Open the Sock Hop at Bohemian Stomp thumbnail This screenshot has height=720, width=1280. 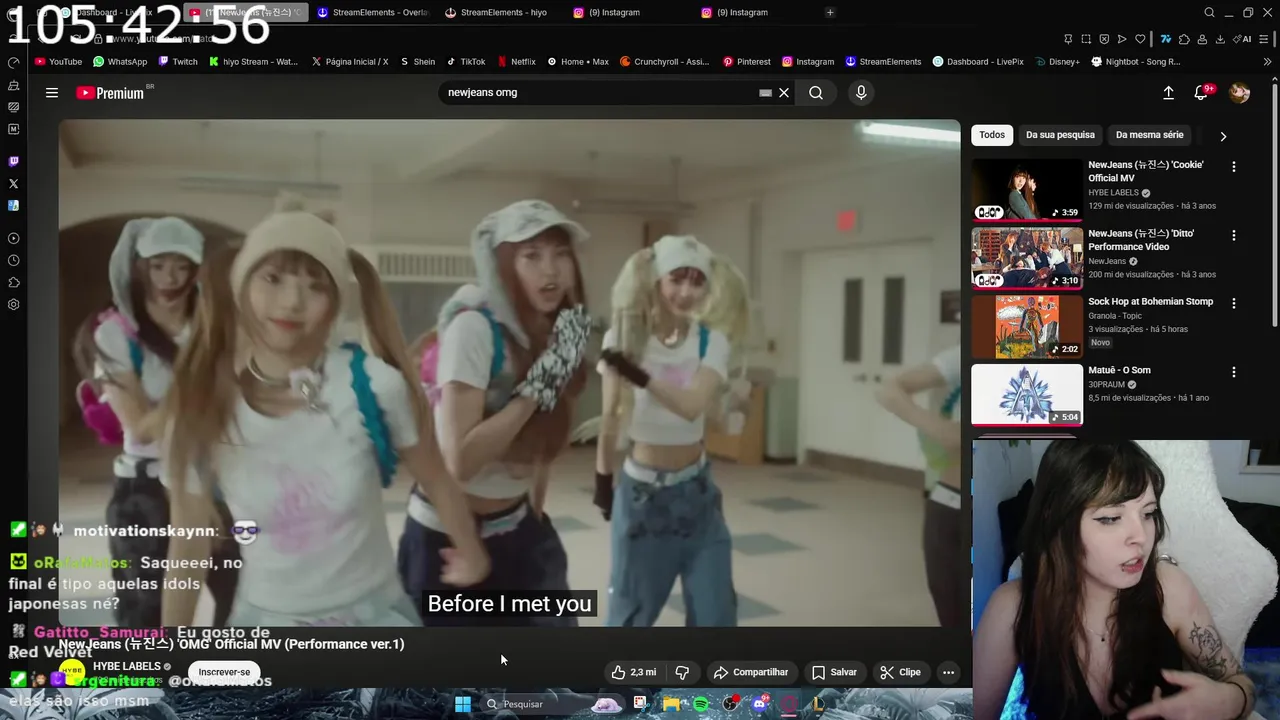(x=1027, y=327)
